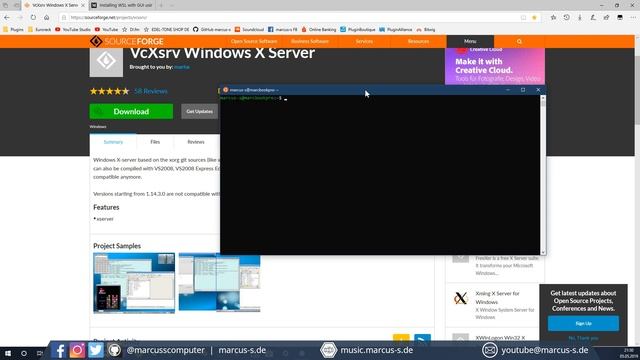Open the Services menu
The width and height of the screenshot is (640, 360).
[x=364, y=41]
